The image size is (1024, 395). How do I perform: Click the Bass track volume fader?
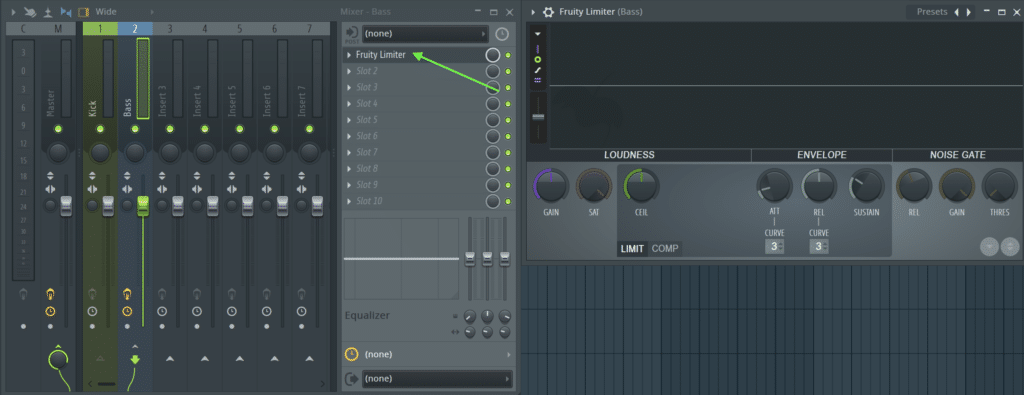click(143, 206)
